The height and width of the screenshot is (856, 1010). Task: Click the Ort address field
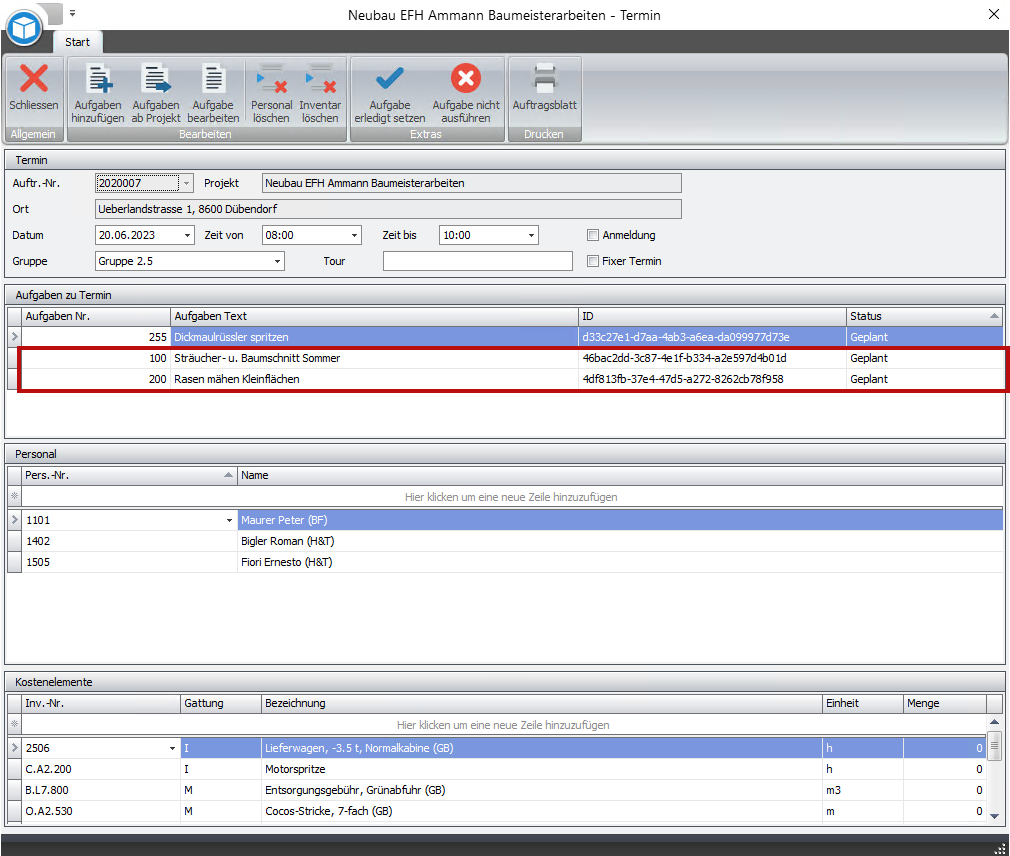point(388,209)
